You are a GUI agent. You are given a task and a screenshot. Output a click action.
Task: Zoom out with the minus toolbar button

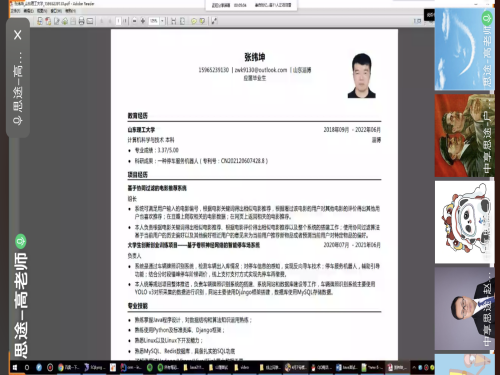[134, 21]
